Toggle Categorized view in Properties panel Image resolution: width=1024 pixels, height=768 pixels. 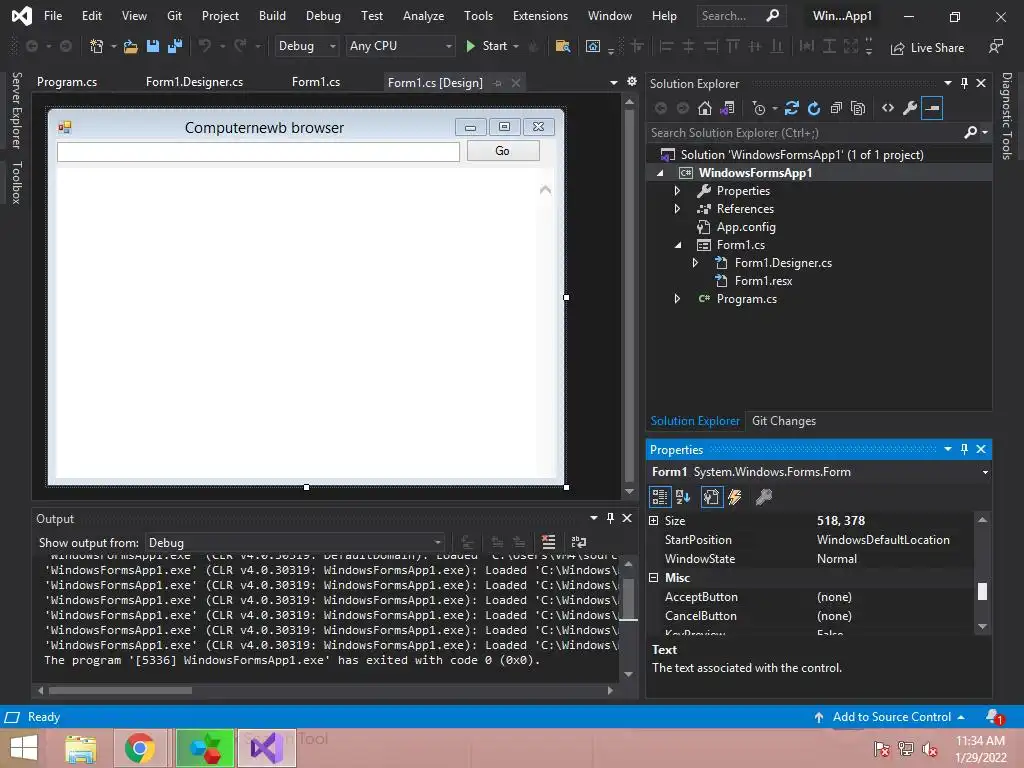(x=660, y=497)
